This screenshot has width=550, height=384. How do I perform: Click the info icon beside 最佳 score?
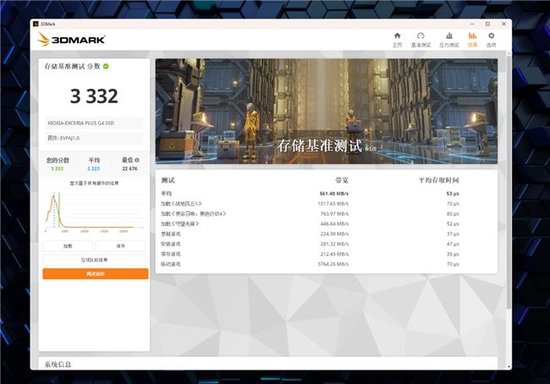click(x=137, y=160)
